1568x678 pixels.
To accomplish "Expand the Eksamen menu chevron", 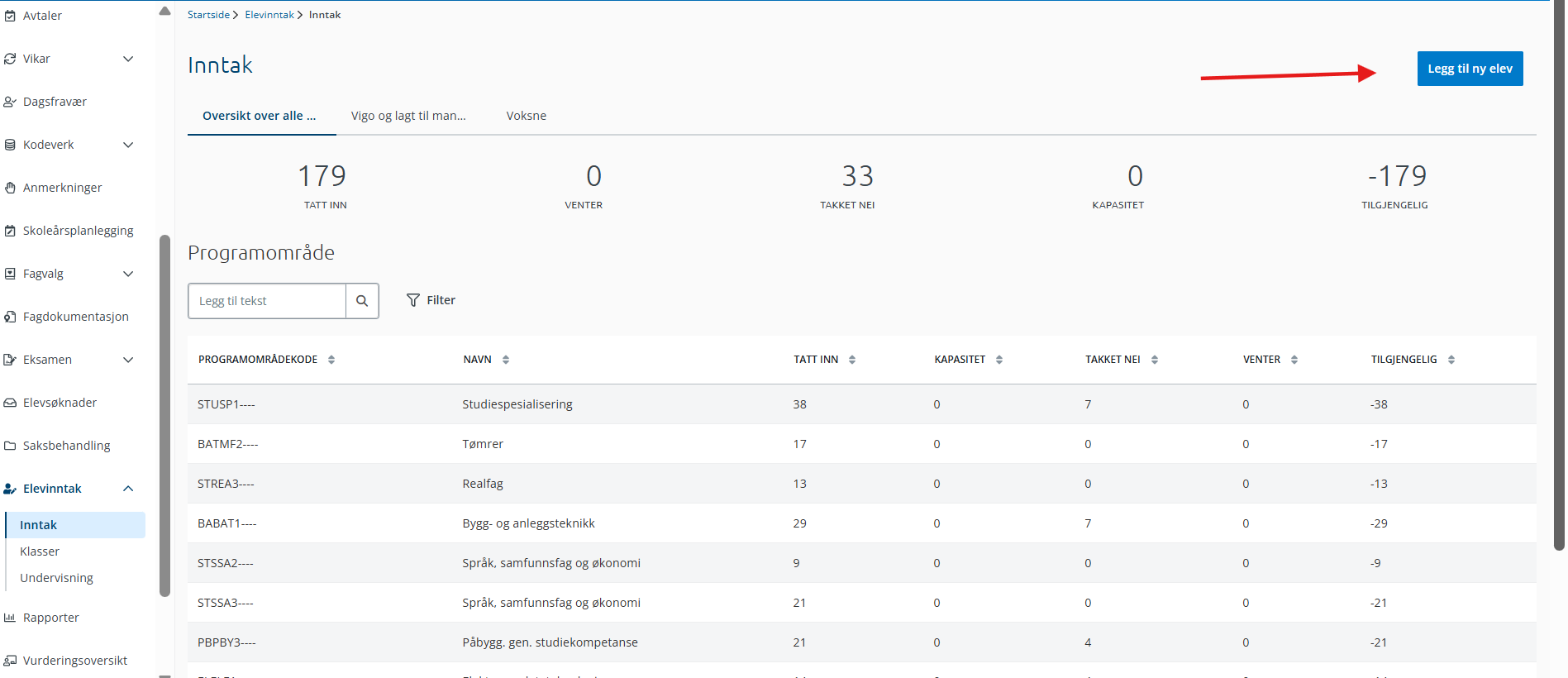I will pyautogui.click(x=128, y=360).
